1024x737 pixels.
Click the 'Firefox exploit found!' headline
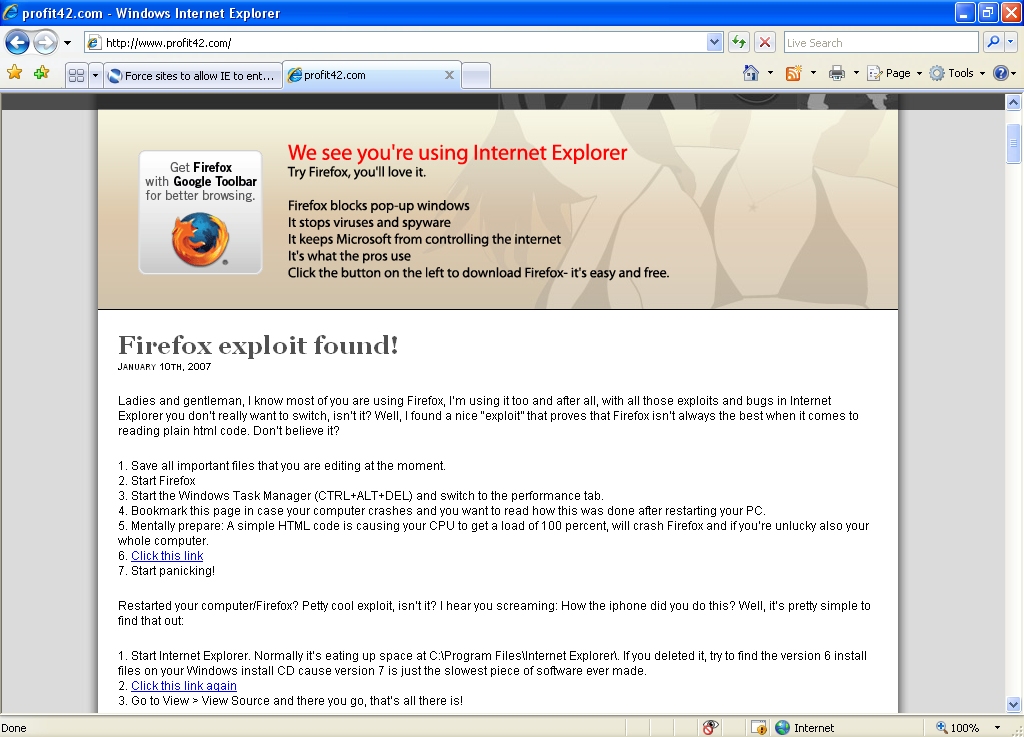tap(258, 345)
